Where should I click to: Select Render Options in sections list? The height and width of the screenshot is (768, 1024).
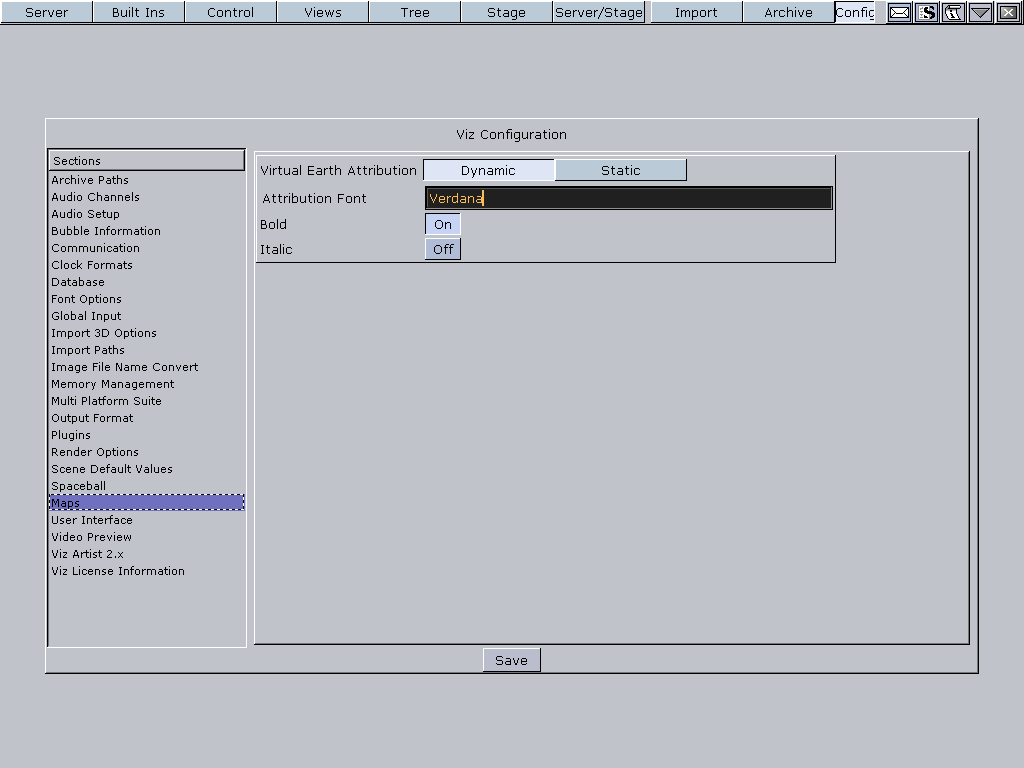[x=95, y=453]
